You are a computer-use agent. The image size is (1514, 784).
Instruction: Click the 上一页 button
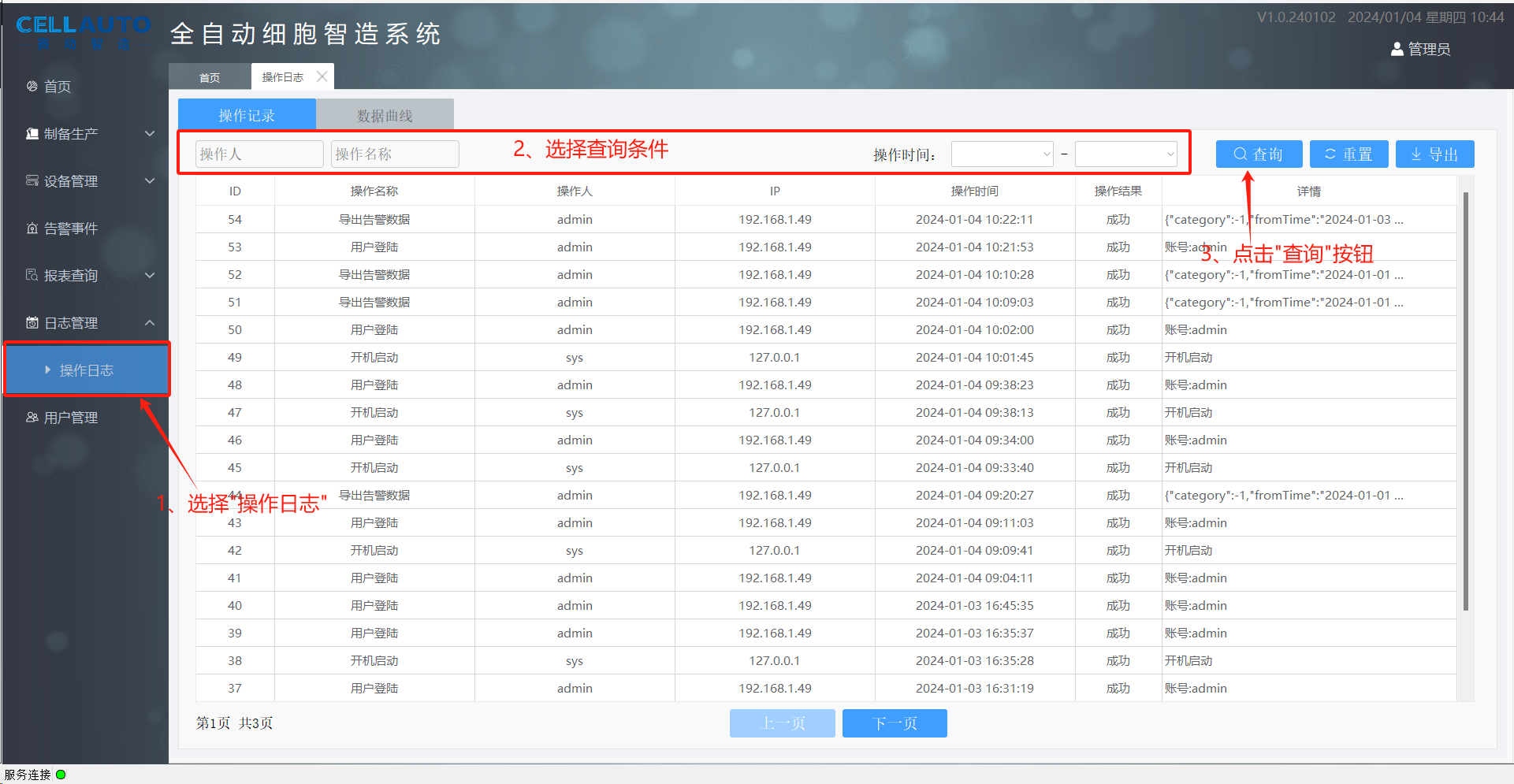pos(783,723)
